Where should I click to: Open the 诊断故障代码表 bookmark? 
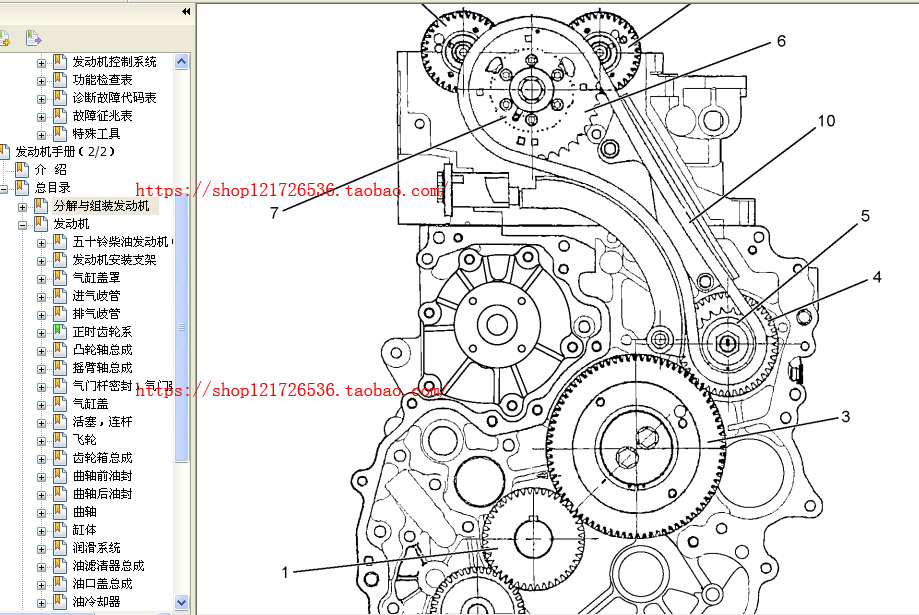114,97
